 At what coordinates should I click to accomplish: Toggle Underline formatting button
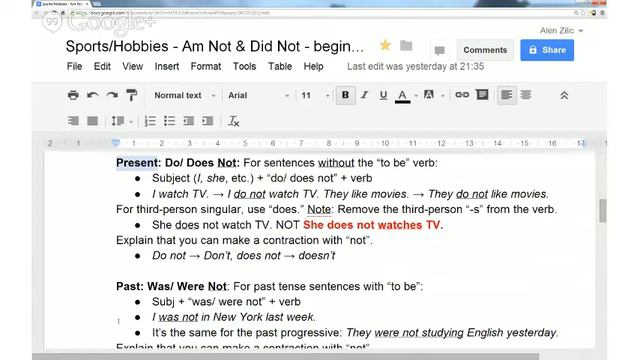(x=383, y=95)
